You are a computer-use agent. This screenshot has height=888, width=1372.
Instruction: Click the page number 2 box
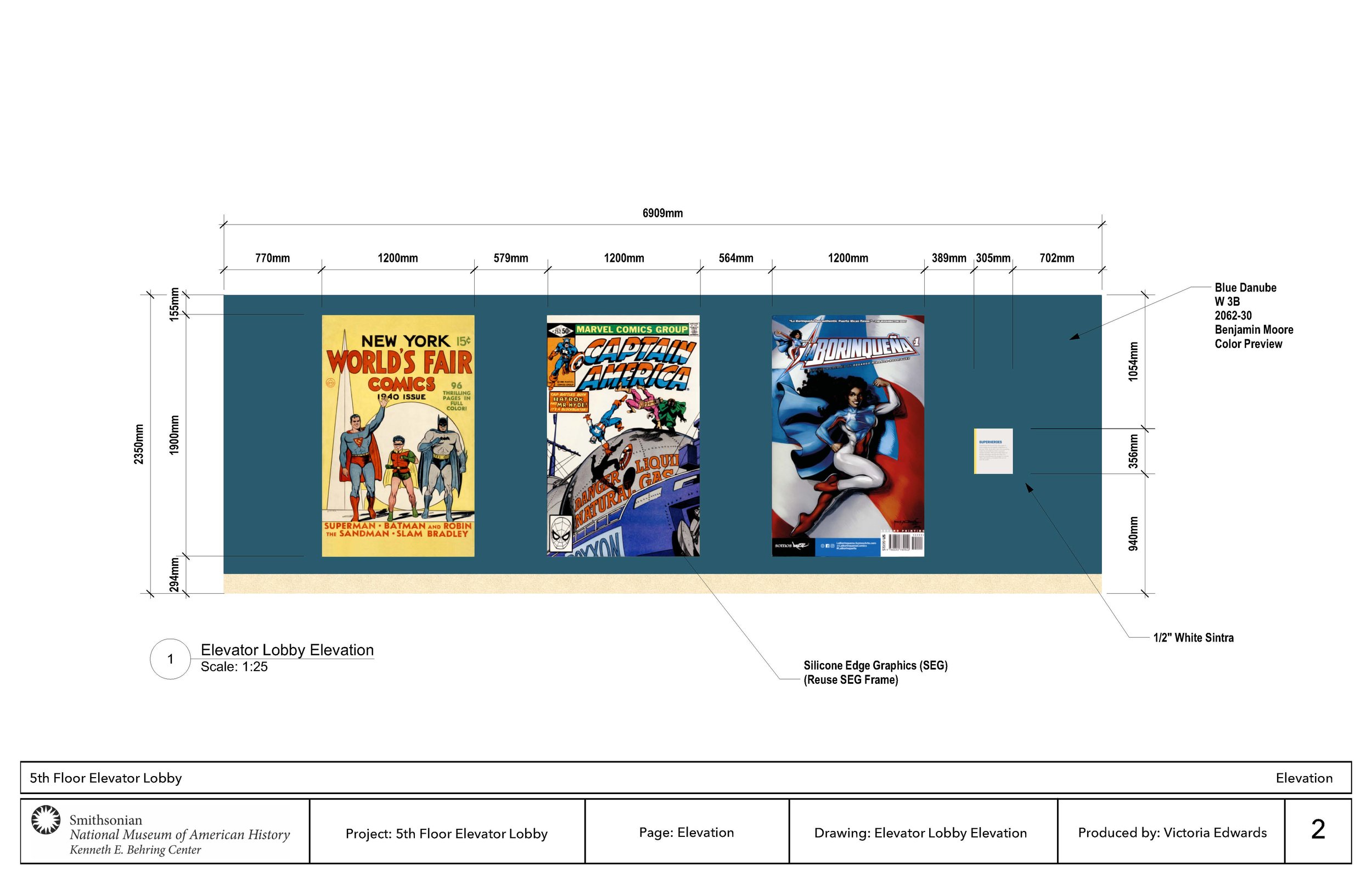[x=1318, y=831]
